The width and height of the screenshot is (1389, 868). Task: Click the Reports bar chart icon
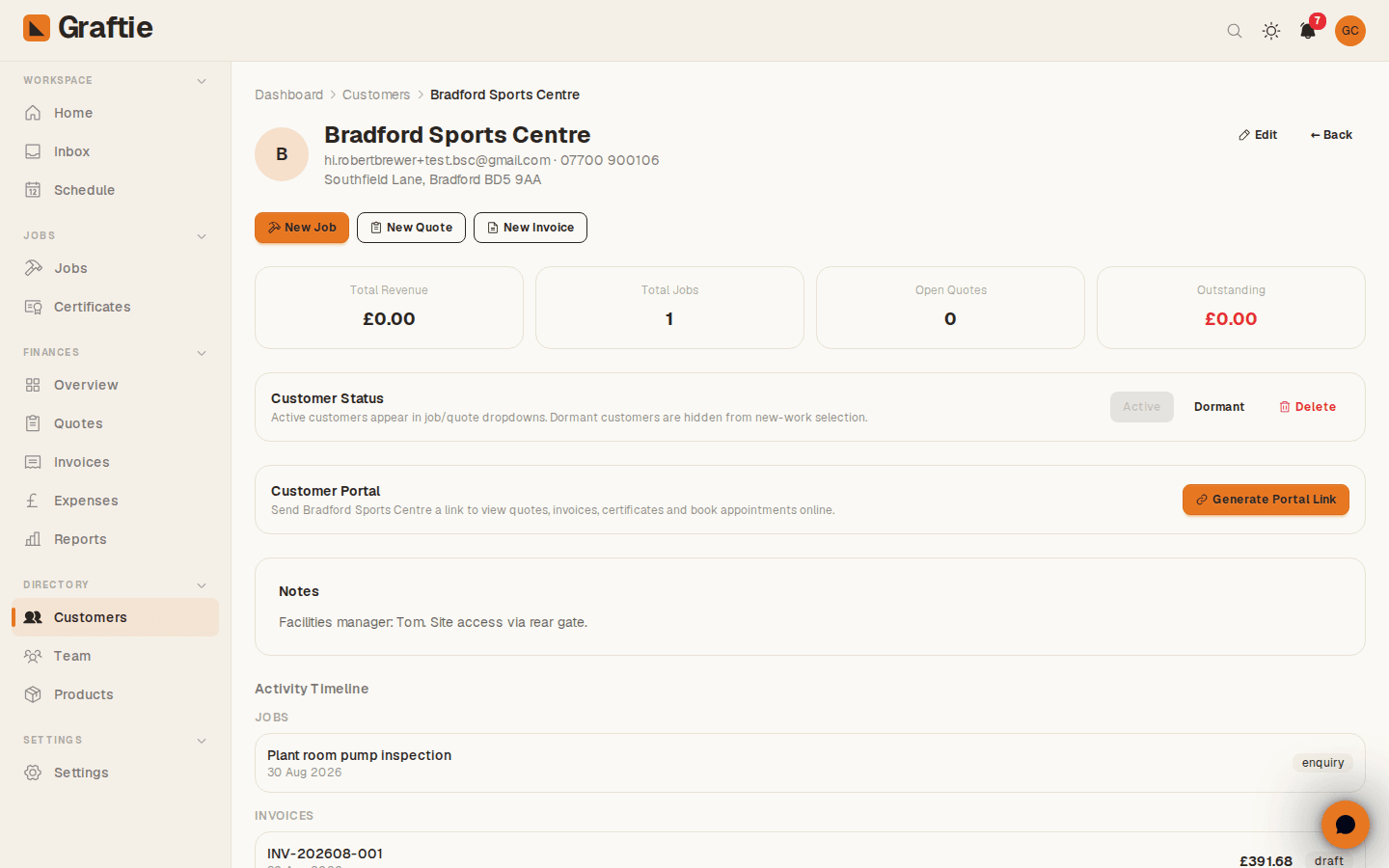[33, 539]
